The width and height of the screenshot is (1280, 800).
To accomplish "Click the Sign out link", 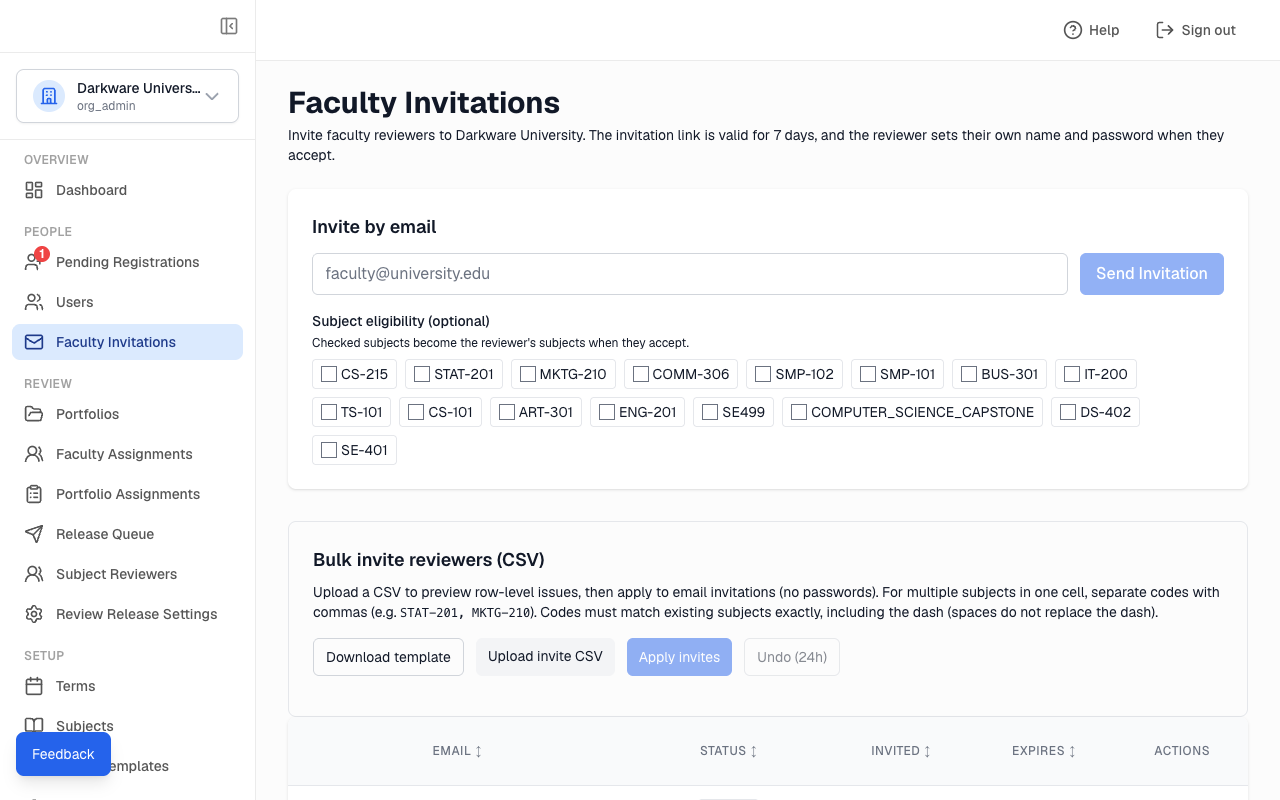I will (1195, 30).
